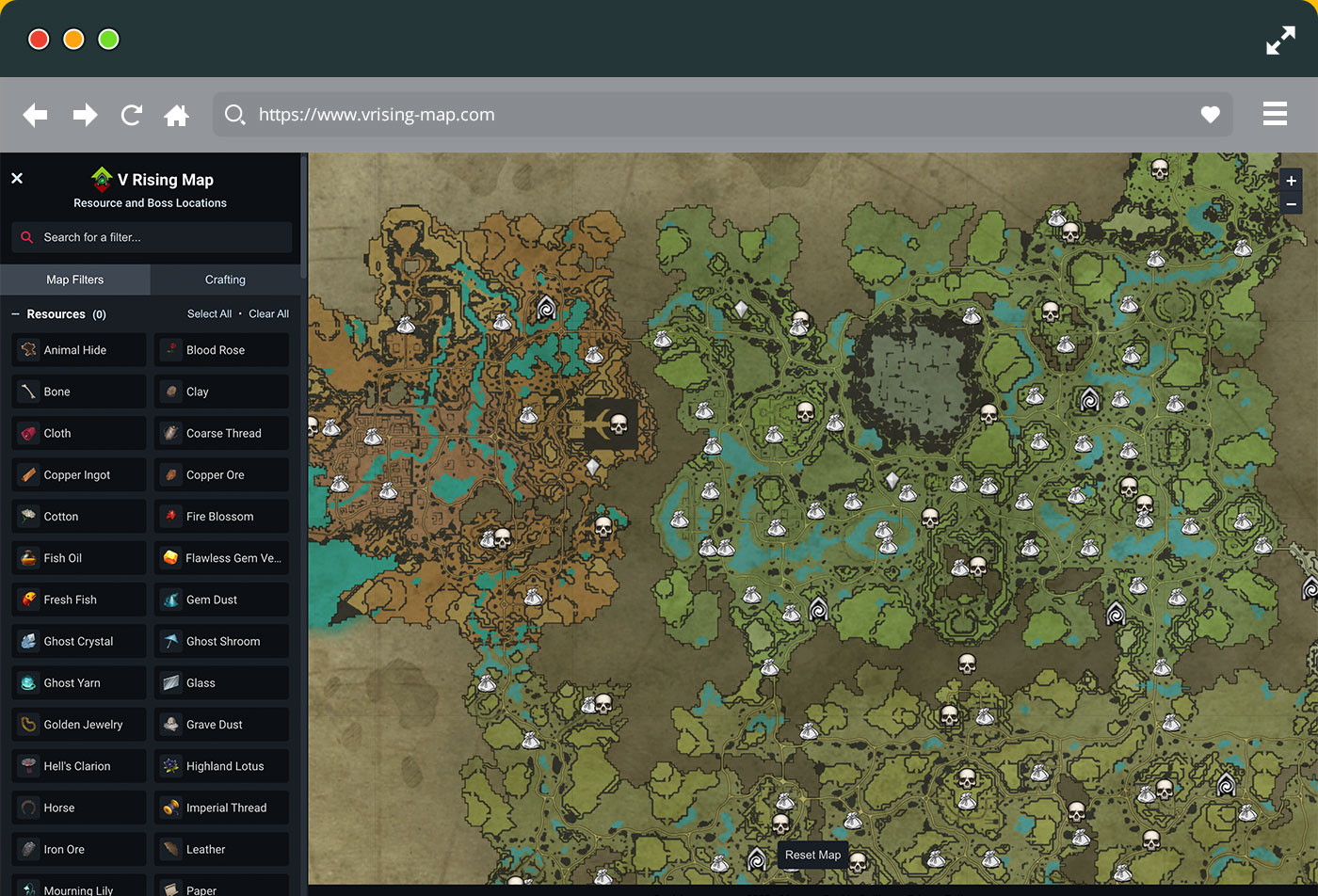Click the Ghost Yarn icon
Image resolution: width=1318 pixels, height=896 pixels.
click(x=28, y=682)
